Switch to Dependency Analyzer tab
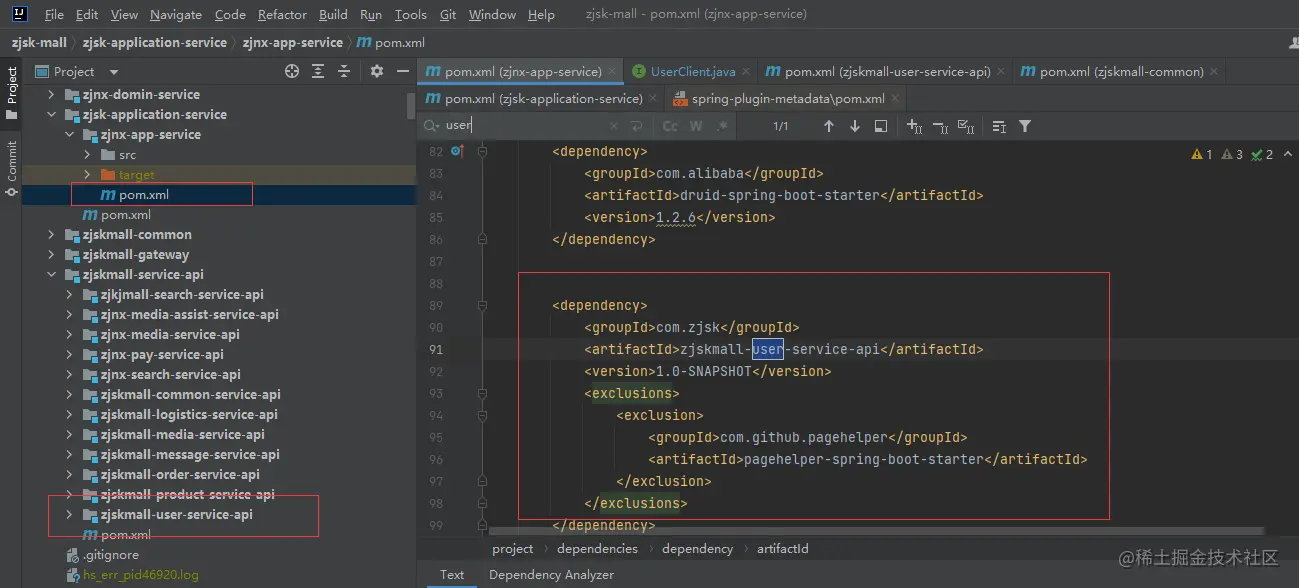This screenshot has width=1299, height=588. (551, 575)
